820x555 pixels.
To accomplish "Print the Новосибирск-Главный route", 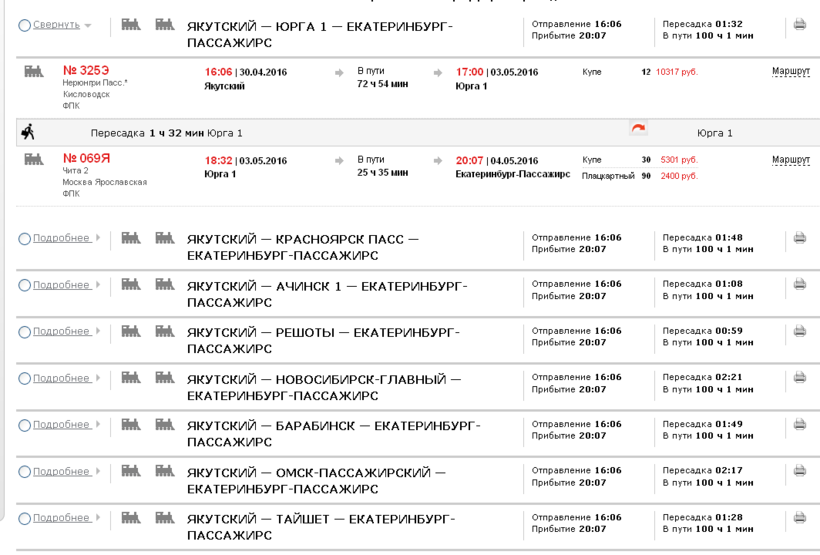I will click(799, 377).
